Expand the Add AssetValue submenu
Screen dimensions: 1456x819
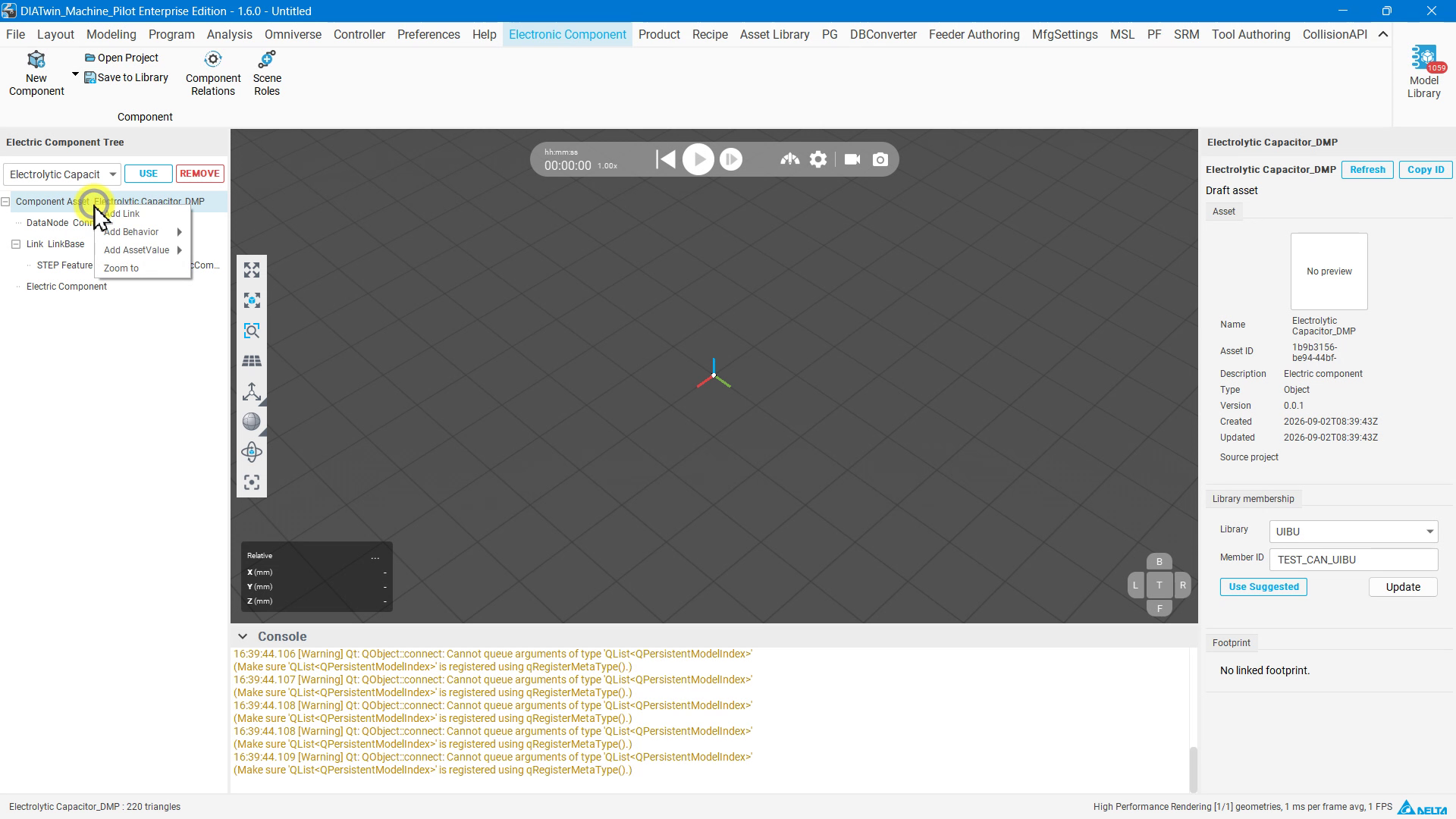point(143,250)
